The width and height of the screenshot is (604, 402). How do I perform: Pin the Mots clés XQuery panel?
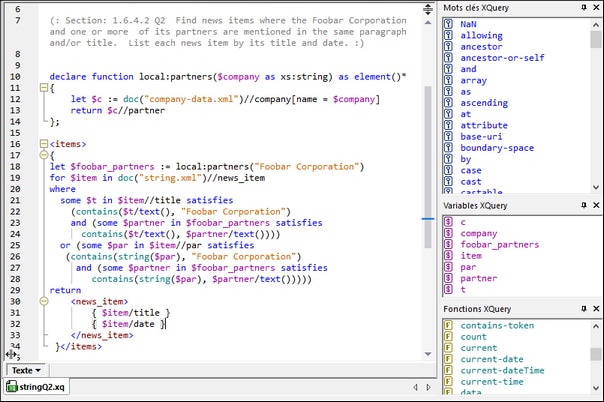583,8
